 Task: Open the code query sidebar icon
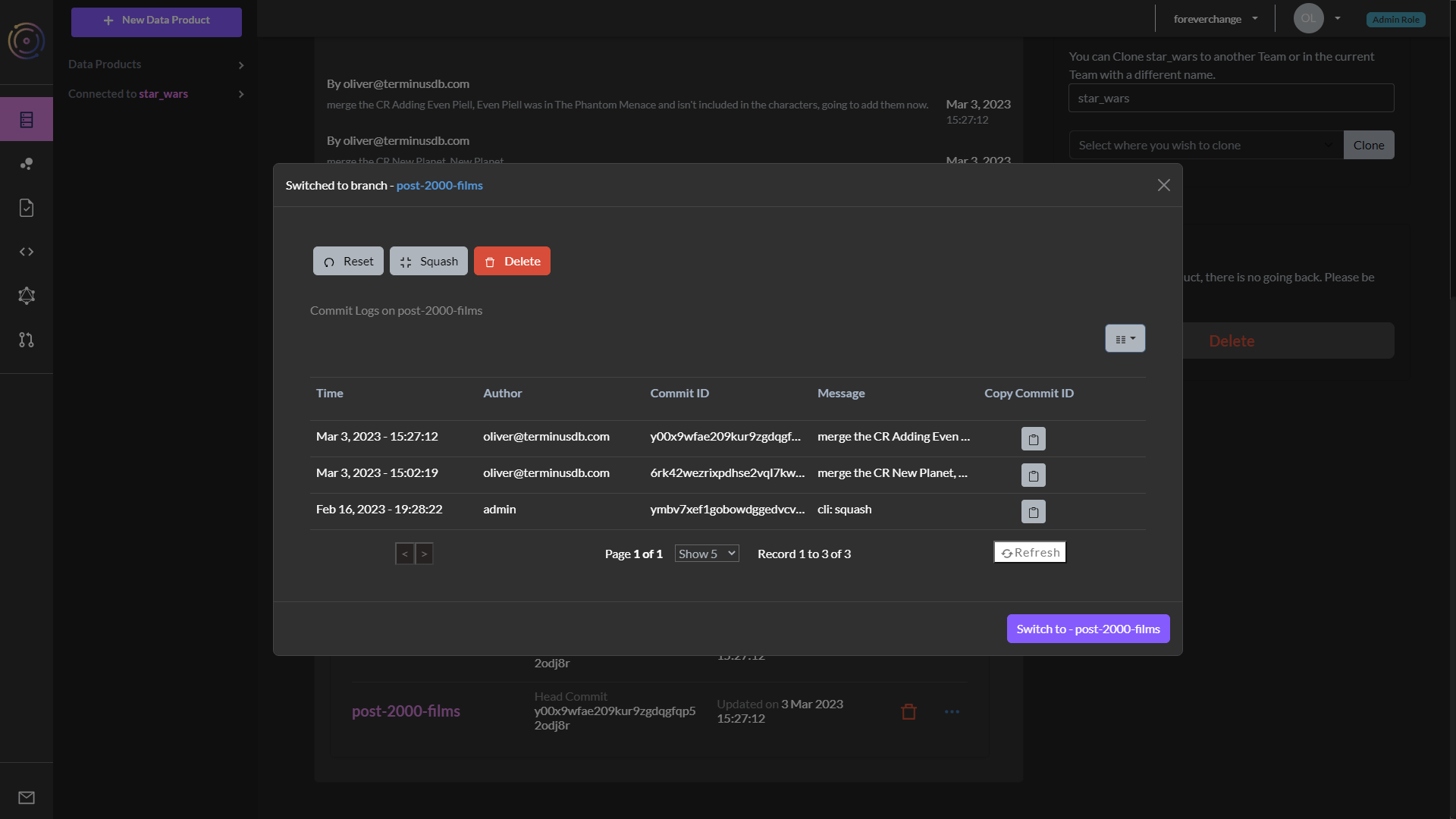click(x=27, y=252)
